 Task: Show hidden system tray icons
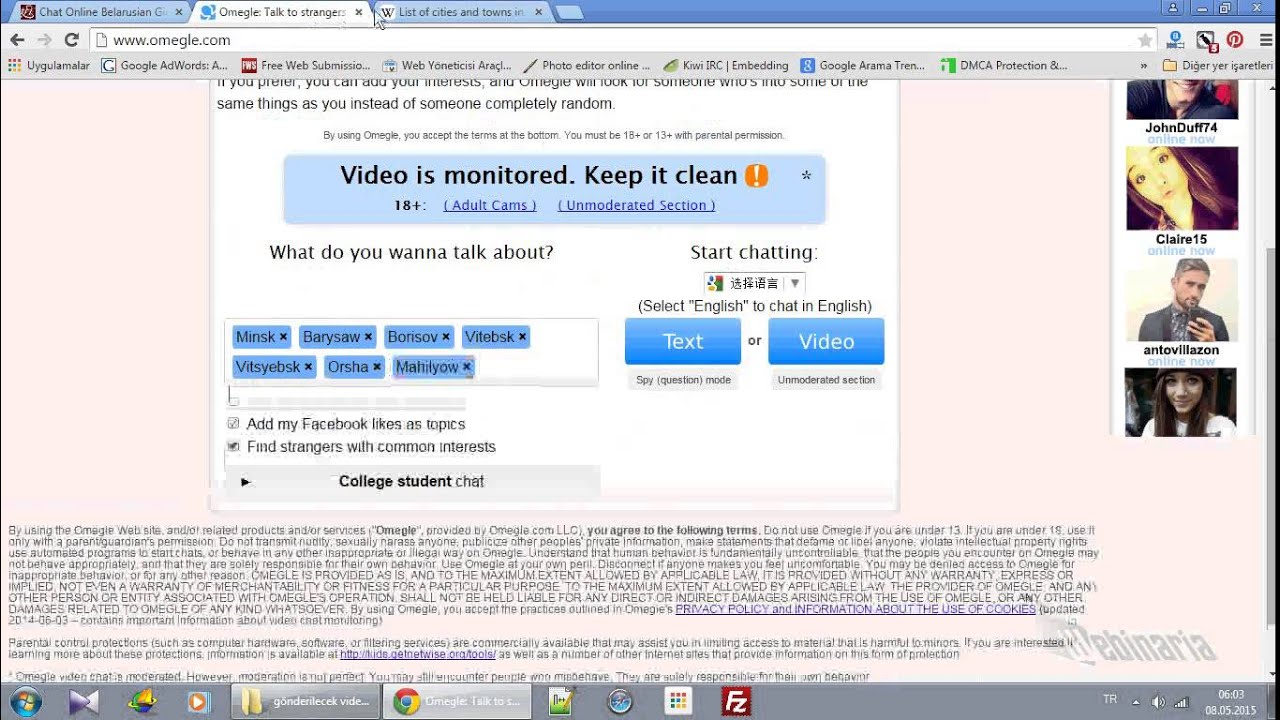[1137, 702]
